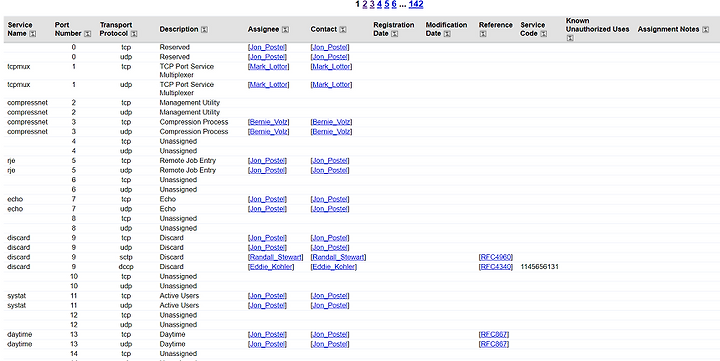Click the Assignee column filter icon
Image resolution: width=720 pixels, height=361 pixels.
[285, 30]
